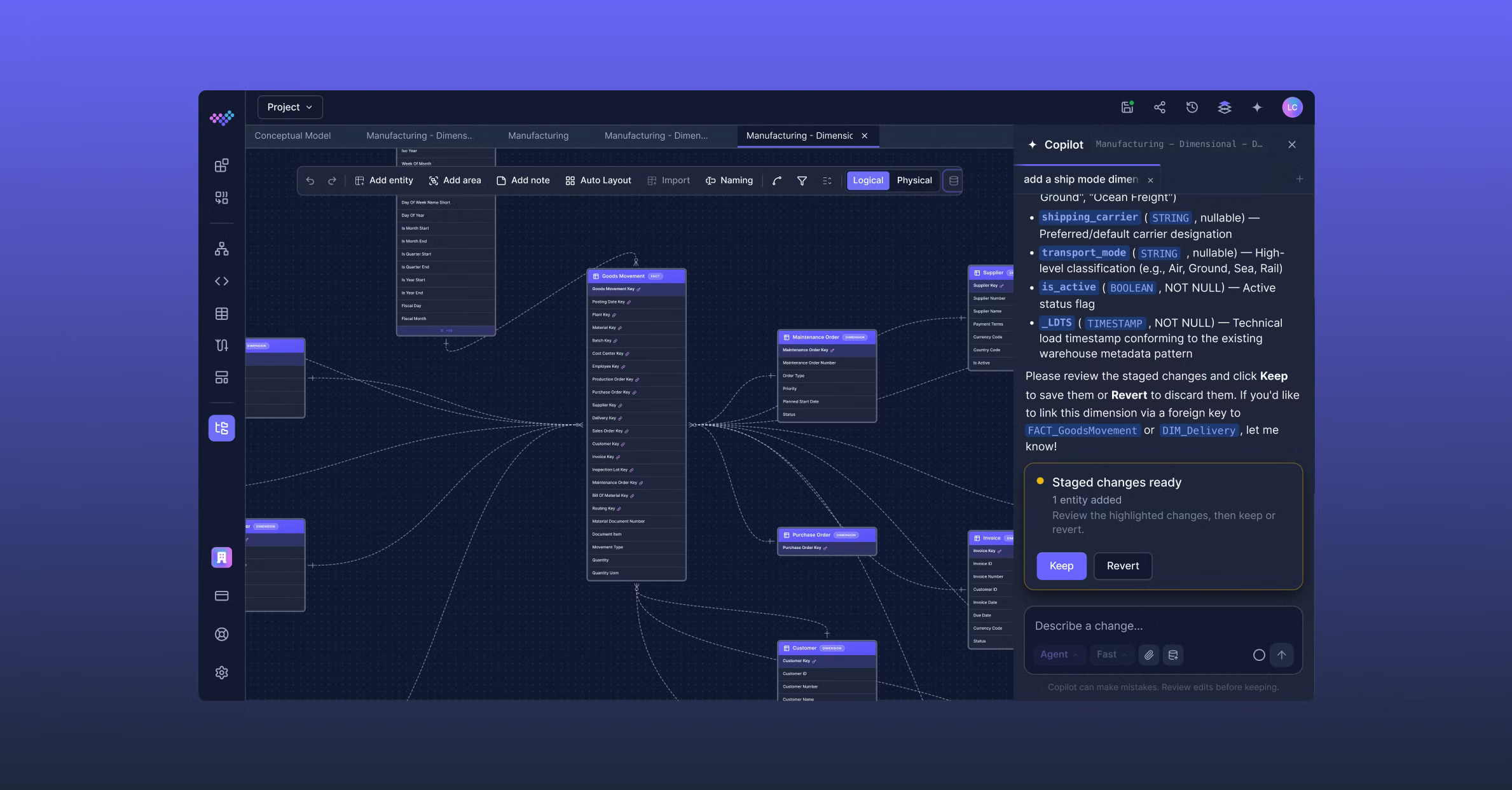This screenshot has height=790, width=1512.
Task: Close the 'add a ship mode' chat tab
Action: (x=1150, y=180)
